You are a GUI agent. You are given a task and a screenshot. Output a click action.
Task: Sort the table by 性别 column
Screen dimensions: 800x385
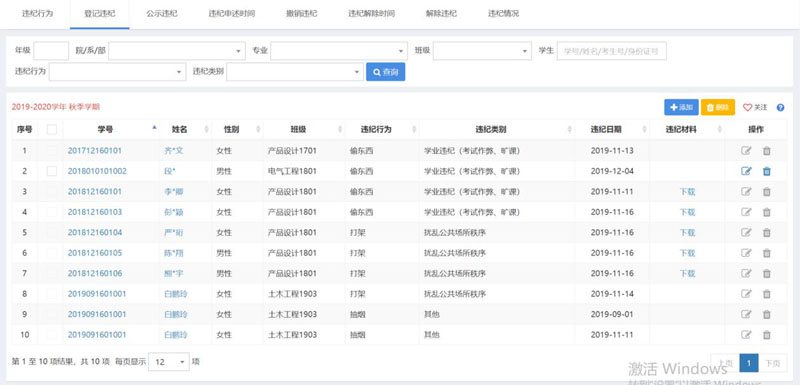(x=258, y=130)
